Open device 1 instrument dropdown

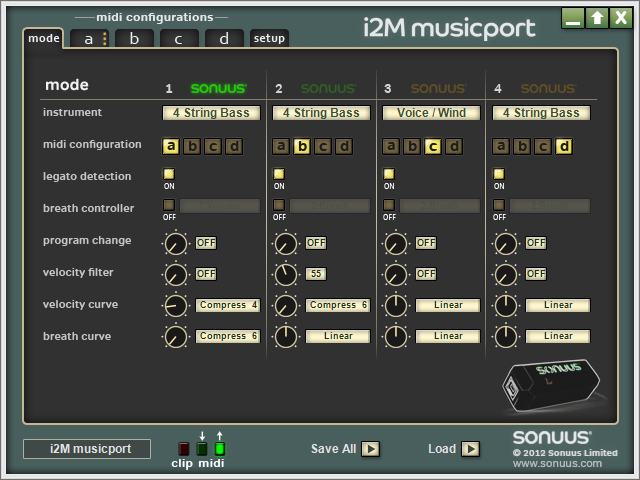[211, 113]
